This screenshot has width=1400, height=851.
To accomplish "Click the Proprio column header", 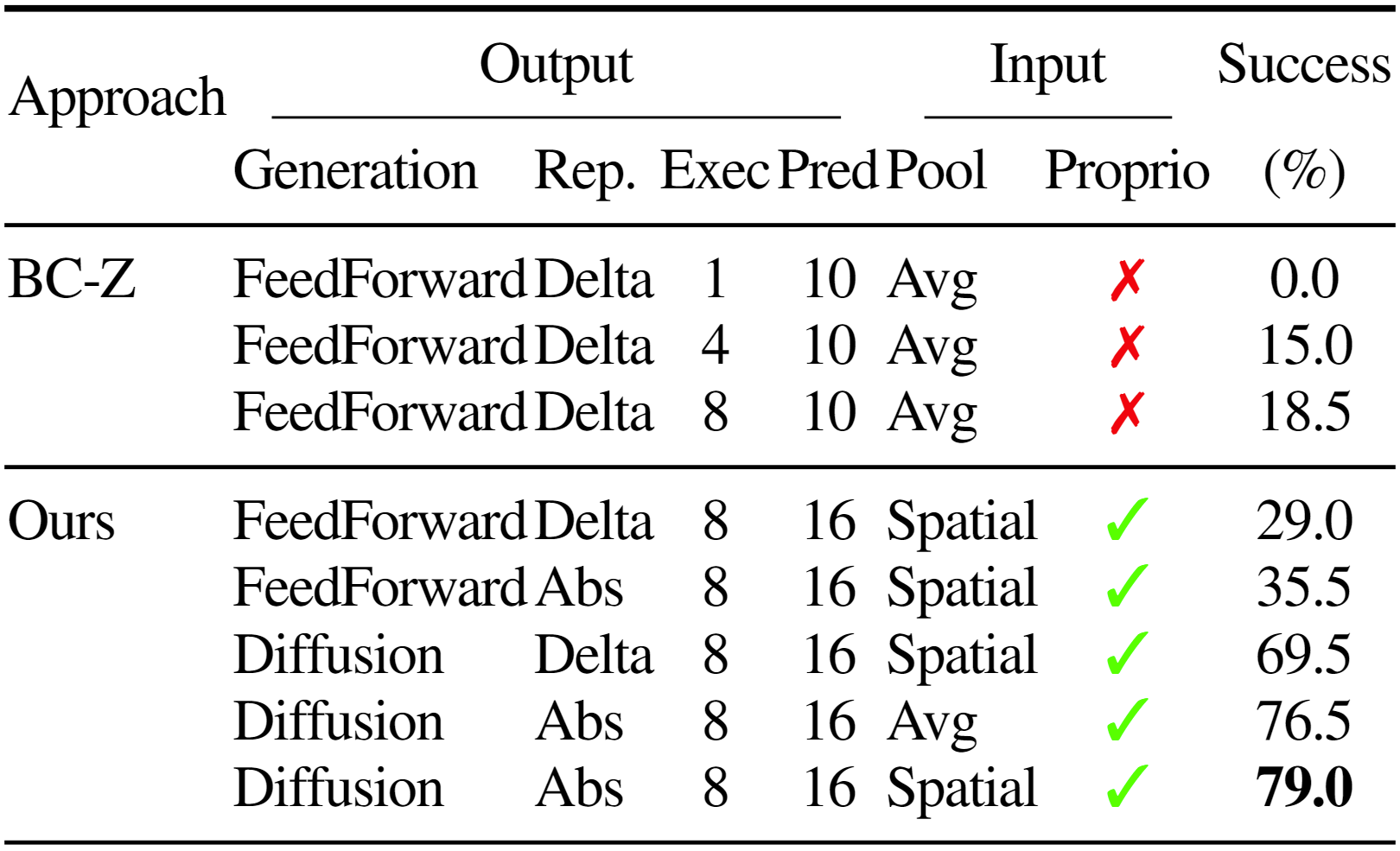I will (1127, 173).
